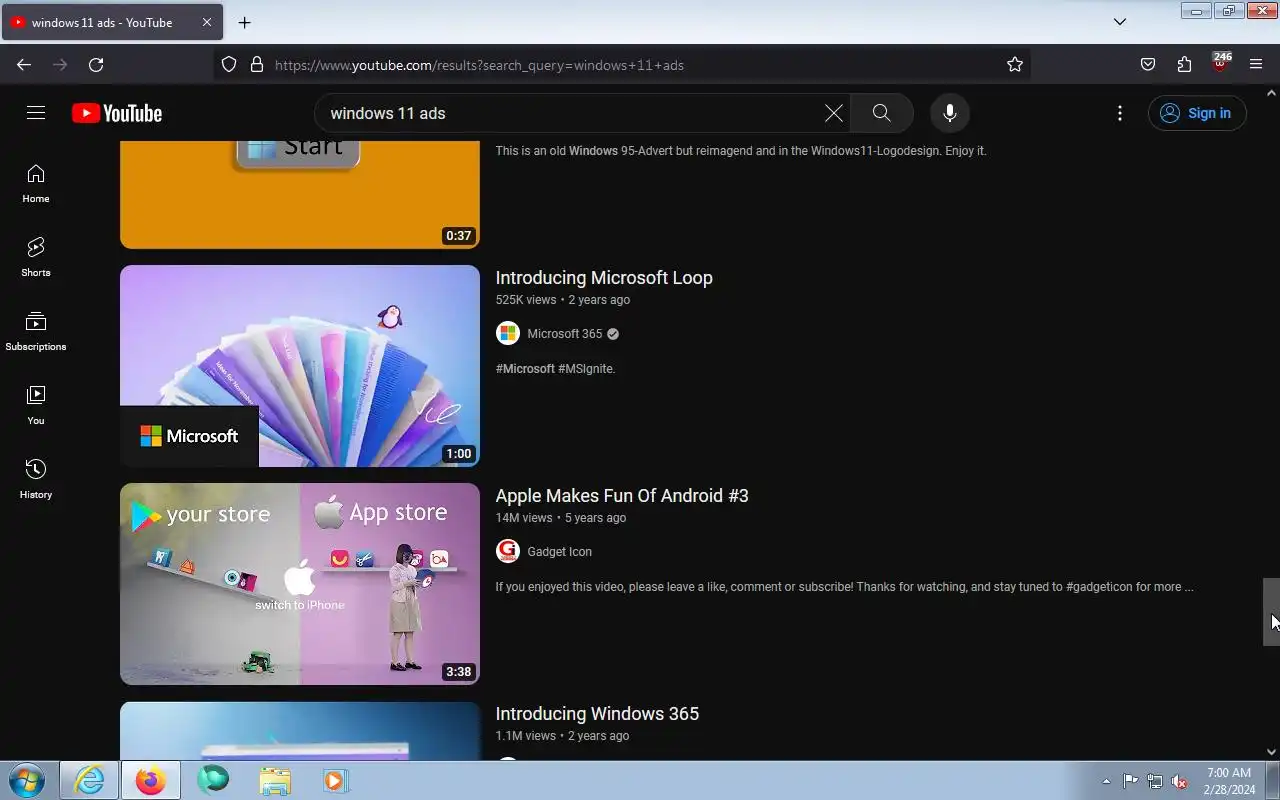Click the muted volume tray icon
This screenshot has width=1280, height=800.
[x=1179, y=781]
